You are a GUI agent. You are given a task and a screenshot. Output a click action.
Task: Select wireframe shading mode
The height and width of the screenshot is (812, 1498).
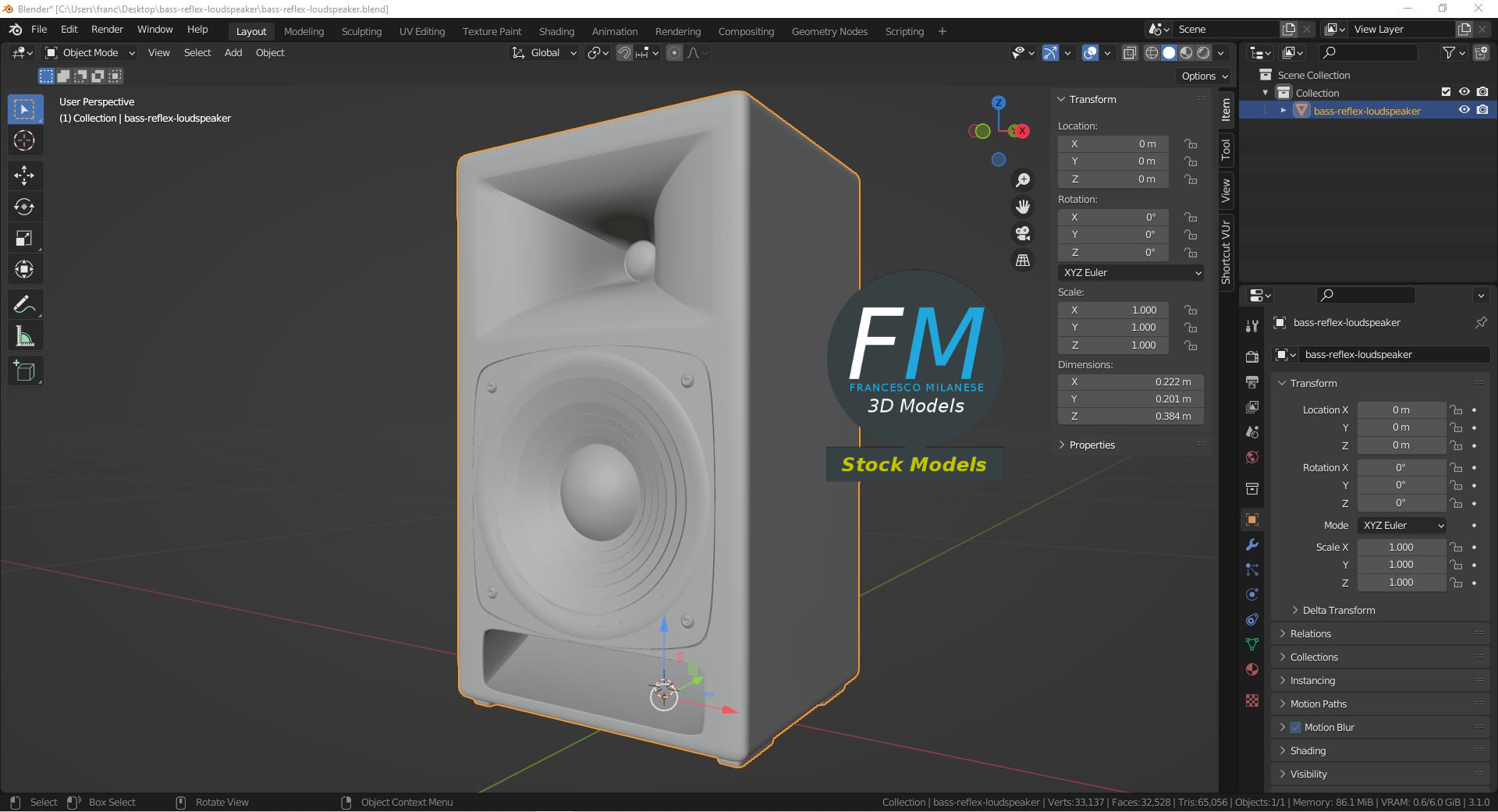coord(1152,53)
